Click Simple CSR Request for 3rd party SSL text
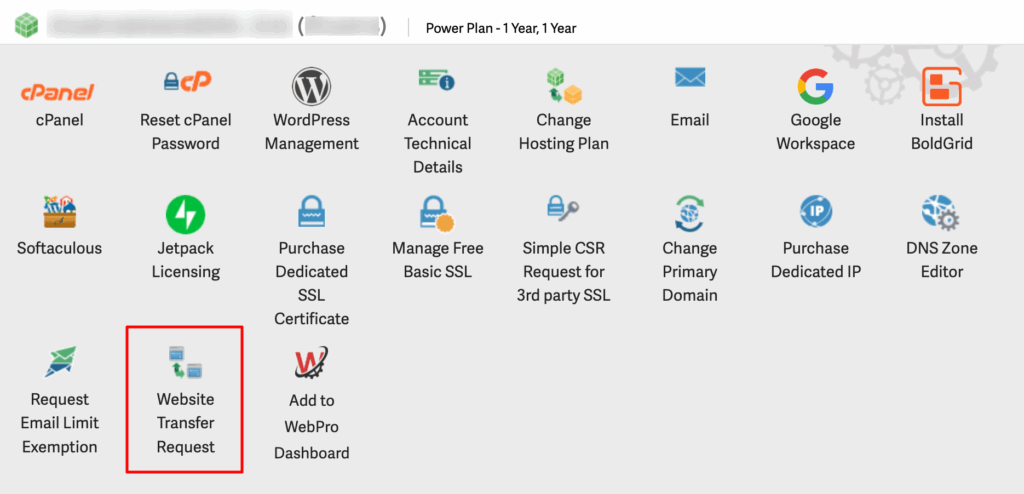Image resolution: width=1024 pixels, height=494 pixels. 564,272
